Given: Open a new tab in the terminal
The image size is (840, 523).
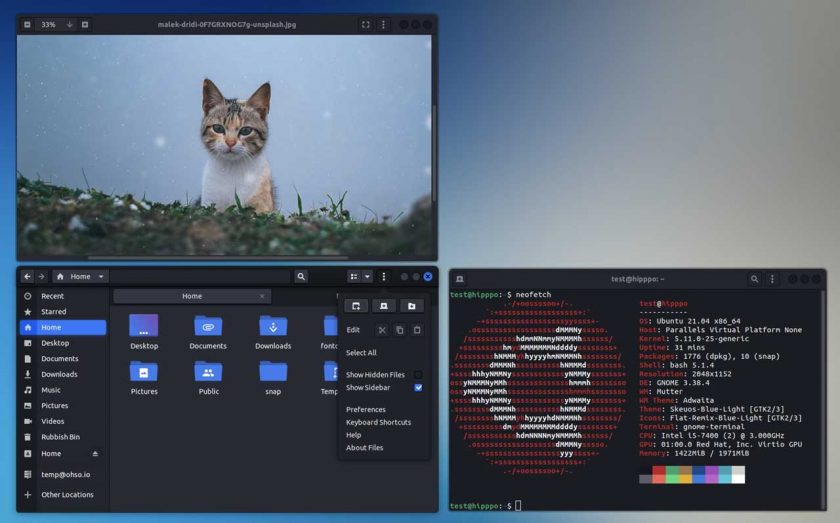Looking at the screenshot, I should [x=460, y=279].
